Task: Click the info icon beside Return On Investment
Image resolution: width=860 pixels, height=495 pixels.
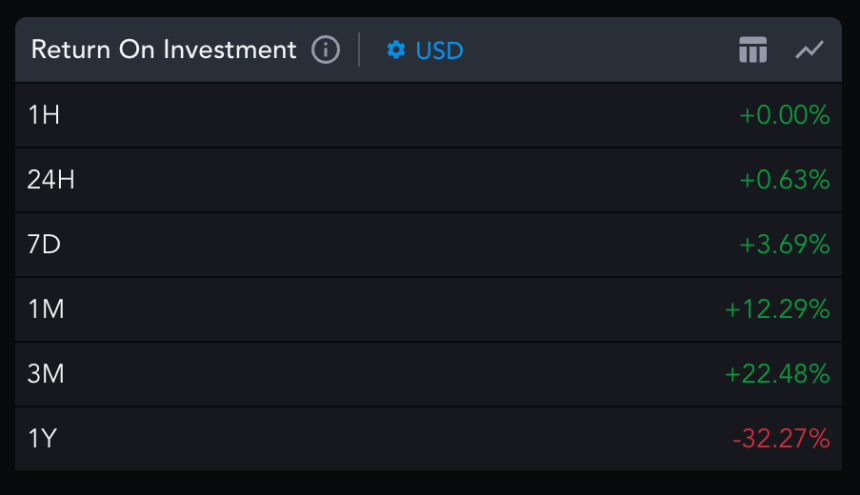Action: pos(325,49)
